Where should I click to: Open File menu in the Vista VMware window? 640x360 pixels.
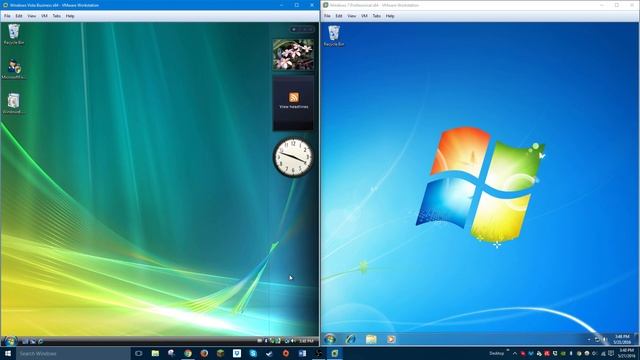coord(7,16)
